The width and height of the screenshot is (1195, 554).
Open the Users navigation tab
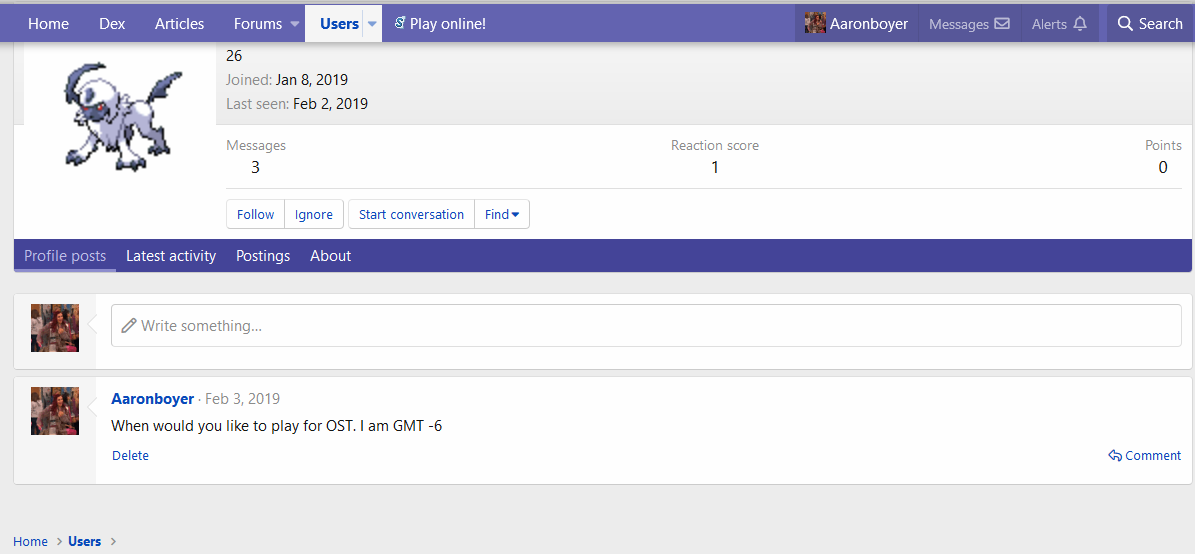pos(339,24)
